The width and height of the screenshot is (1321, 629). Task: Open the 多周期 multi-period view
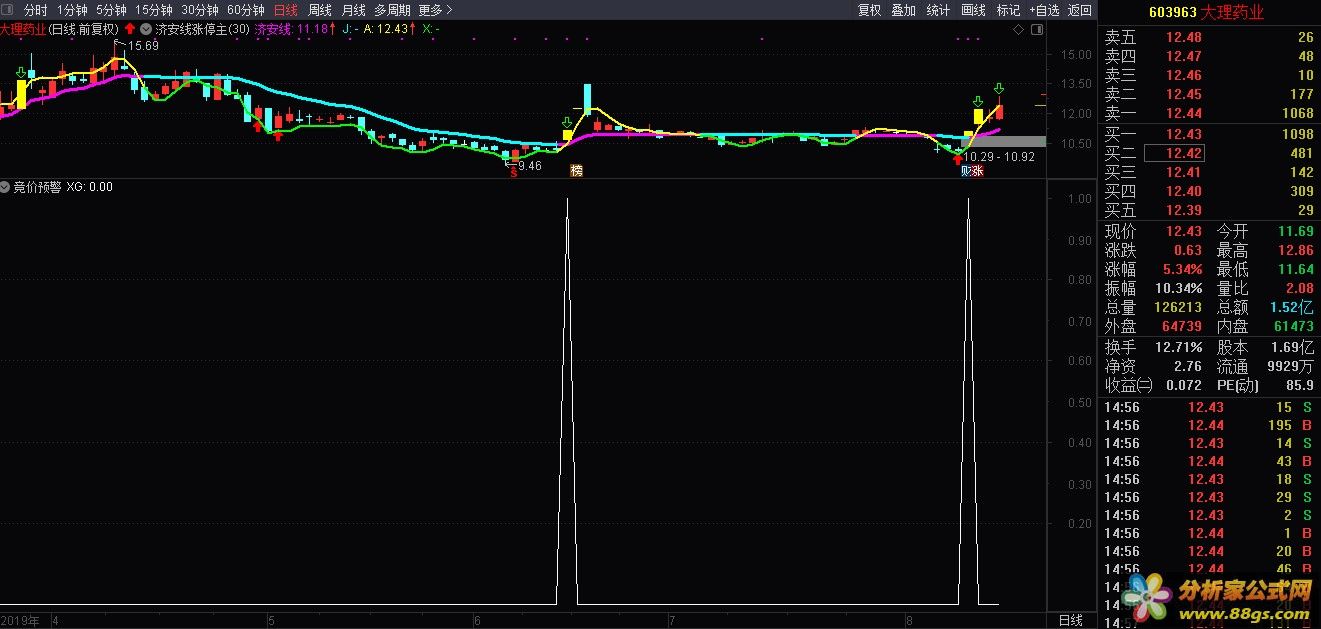click(x=392, y=10)
